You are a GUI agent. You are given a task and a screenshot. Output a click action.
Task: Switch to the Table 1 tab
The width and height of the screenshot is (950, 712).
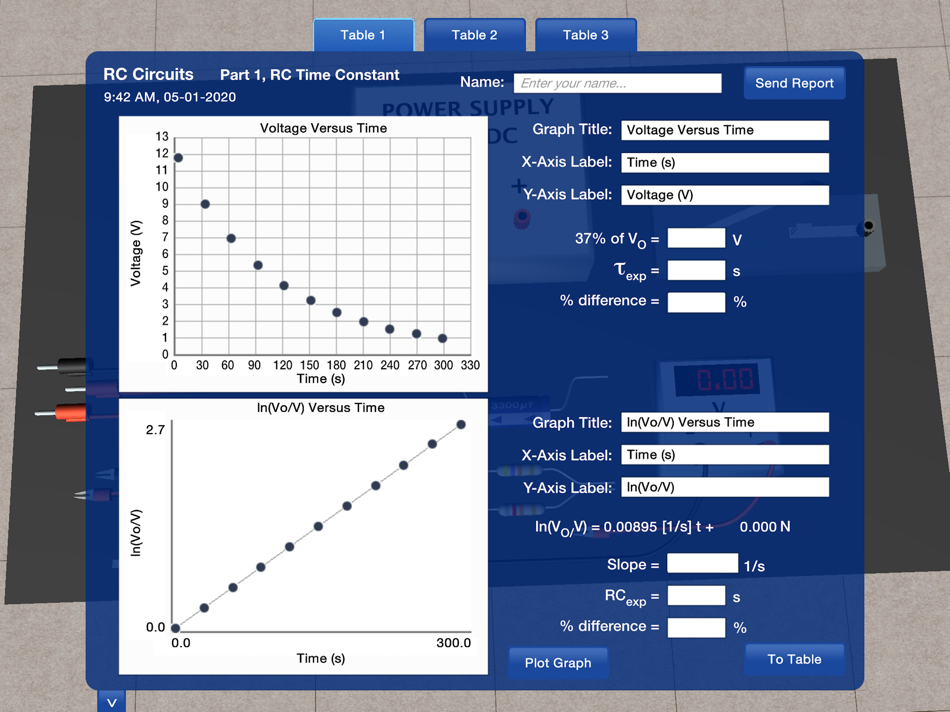tap(363, 35)
